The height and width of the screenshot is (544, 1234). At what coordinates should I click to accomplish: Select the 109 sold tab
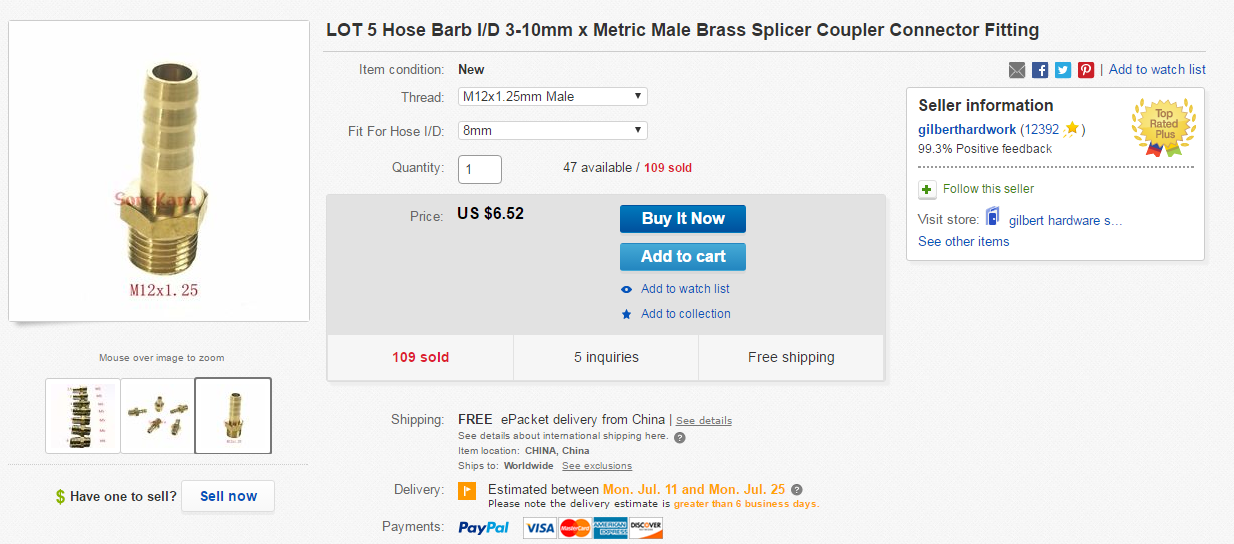[x=420, y=357]
